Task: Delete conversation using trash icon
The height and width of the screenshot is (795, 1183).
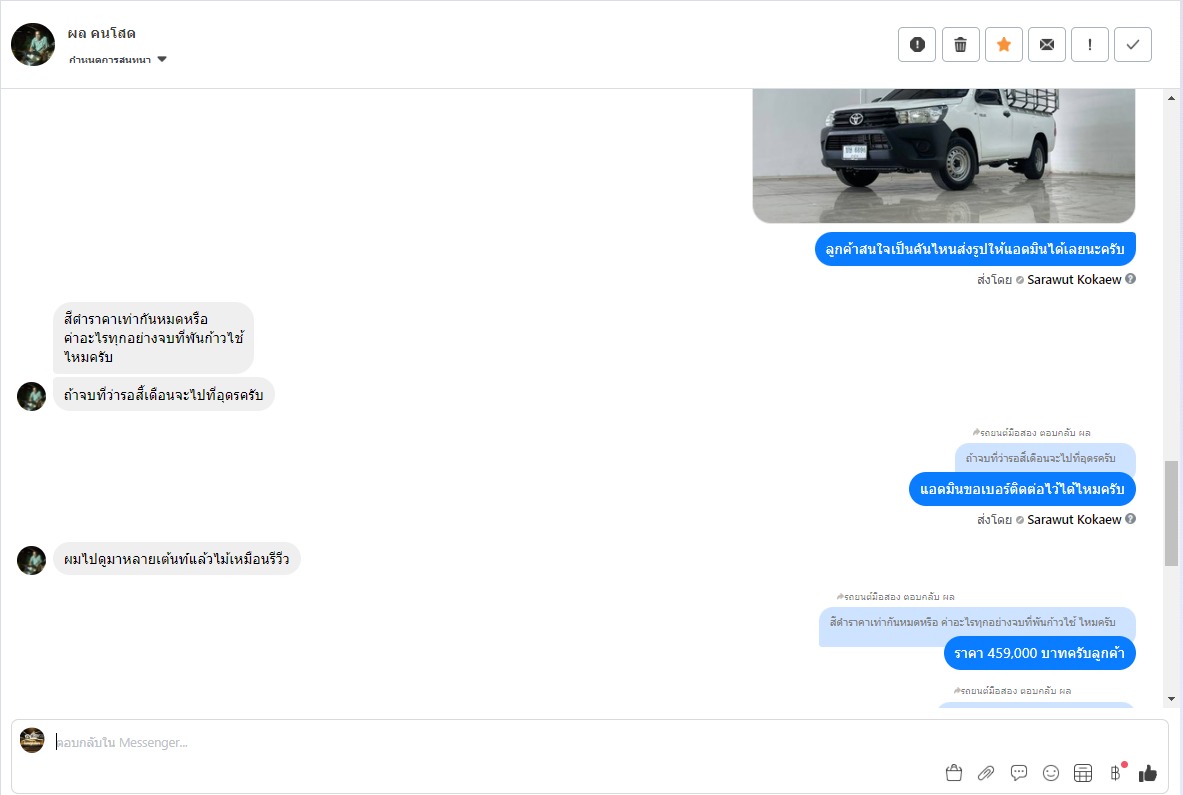Action: pos(960,45)
